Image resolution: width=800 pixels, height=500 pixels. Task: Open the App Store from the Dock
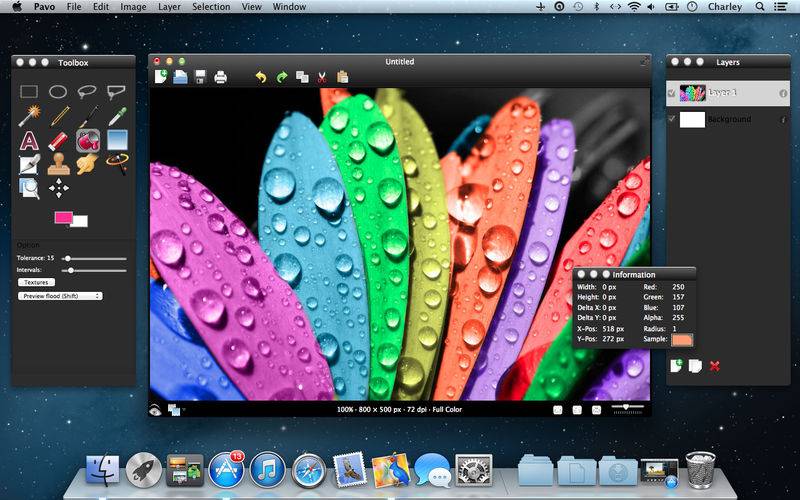[x=227, y=469]
